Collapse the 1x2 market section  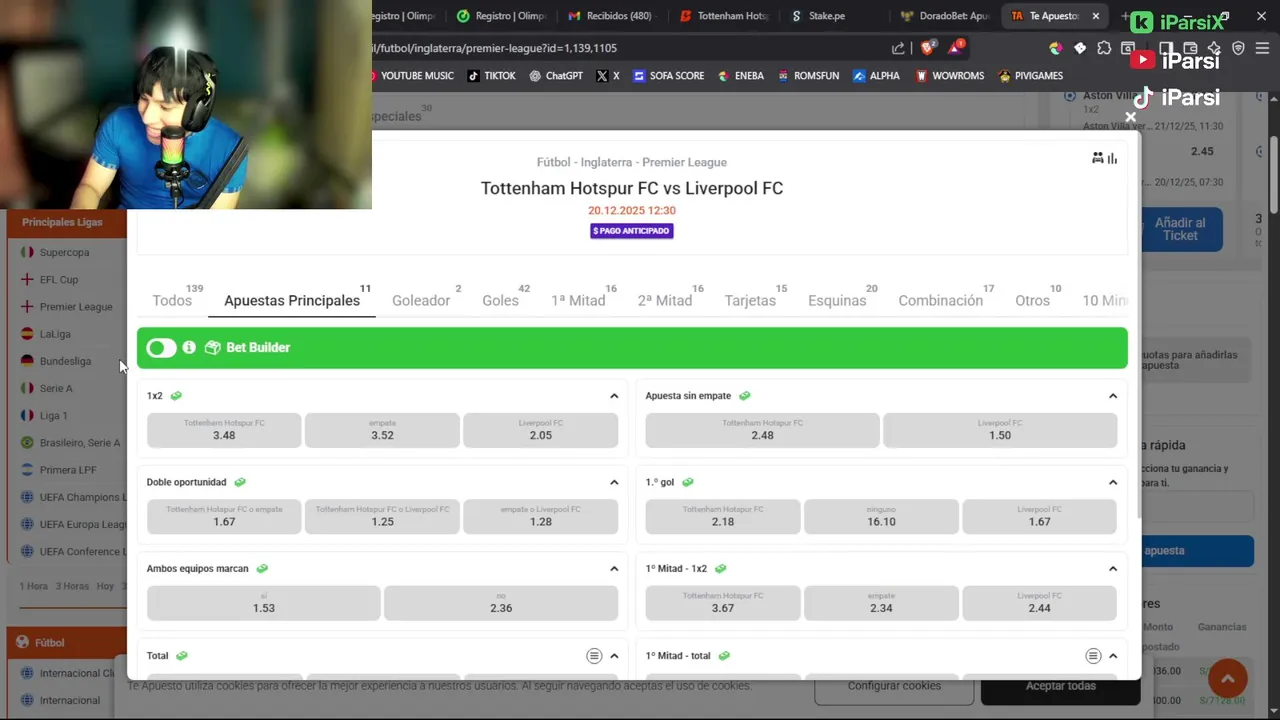(x=614, y=396)
